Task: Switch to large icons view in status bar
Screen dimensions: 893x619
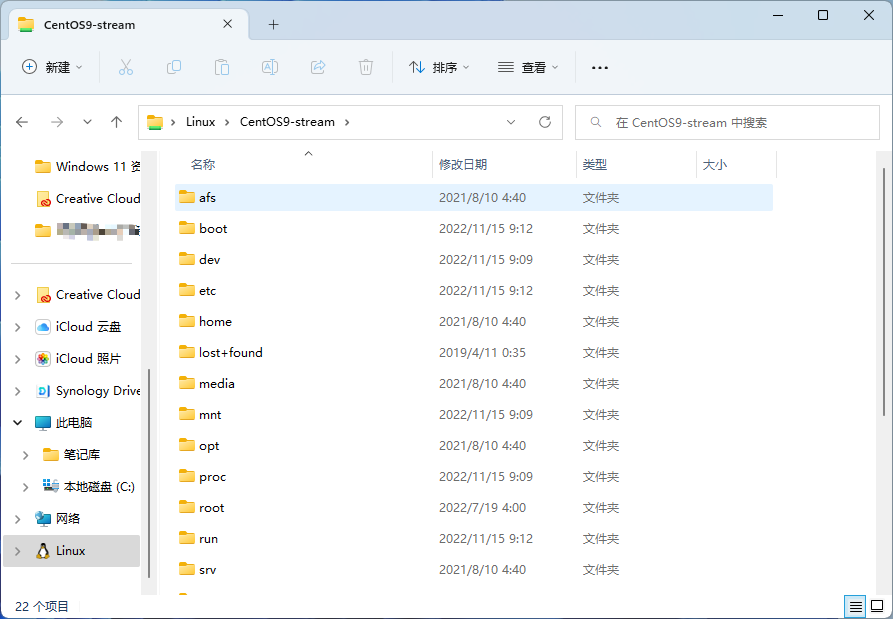Action: click(877, 606)
